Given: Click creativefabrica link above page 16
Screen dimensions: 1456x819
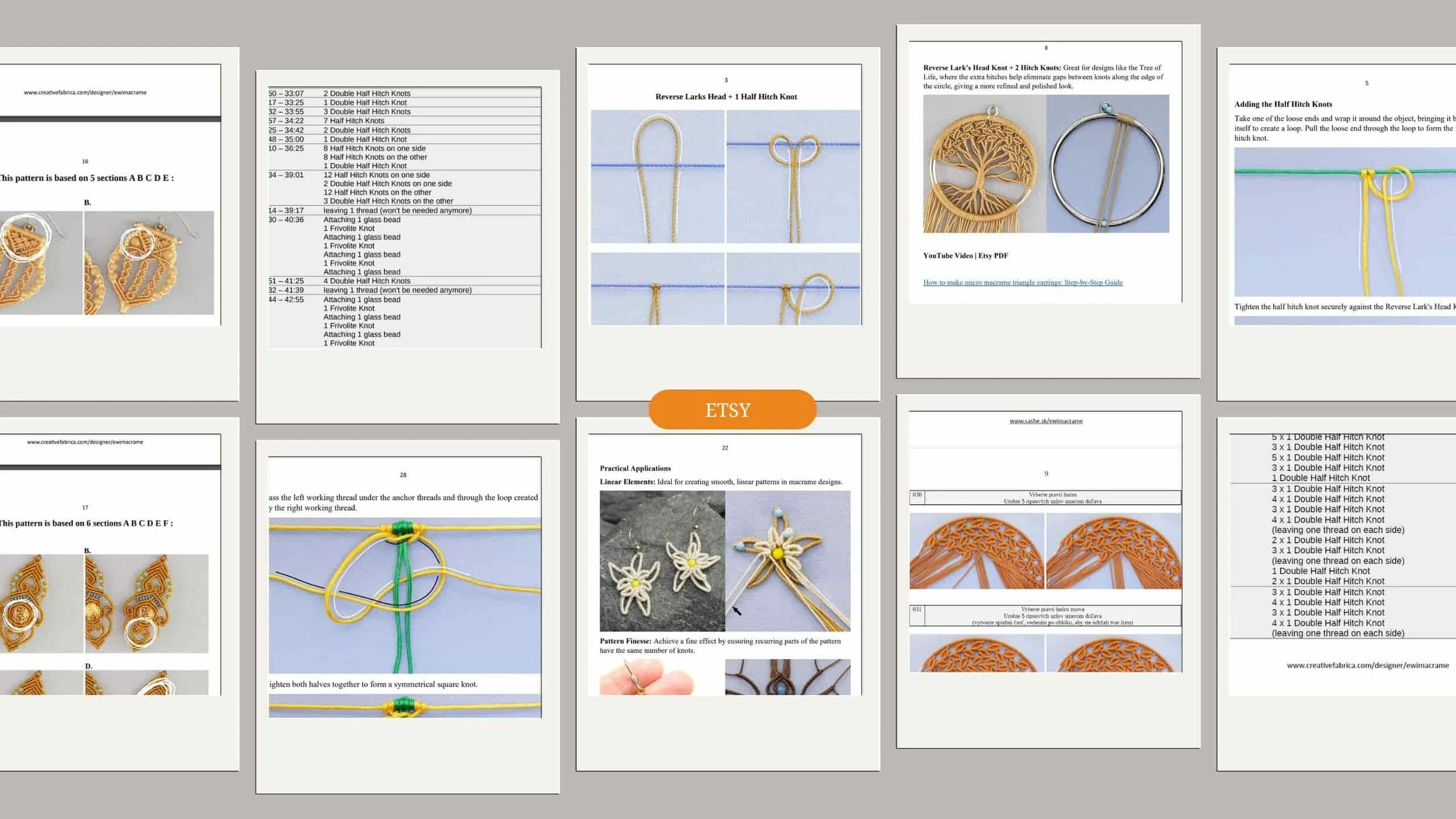Looking at the screenshot, I should coord(85,92).
